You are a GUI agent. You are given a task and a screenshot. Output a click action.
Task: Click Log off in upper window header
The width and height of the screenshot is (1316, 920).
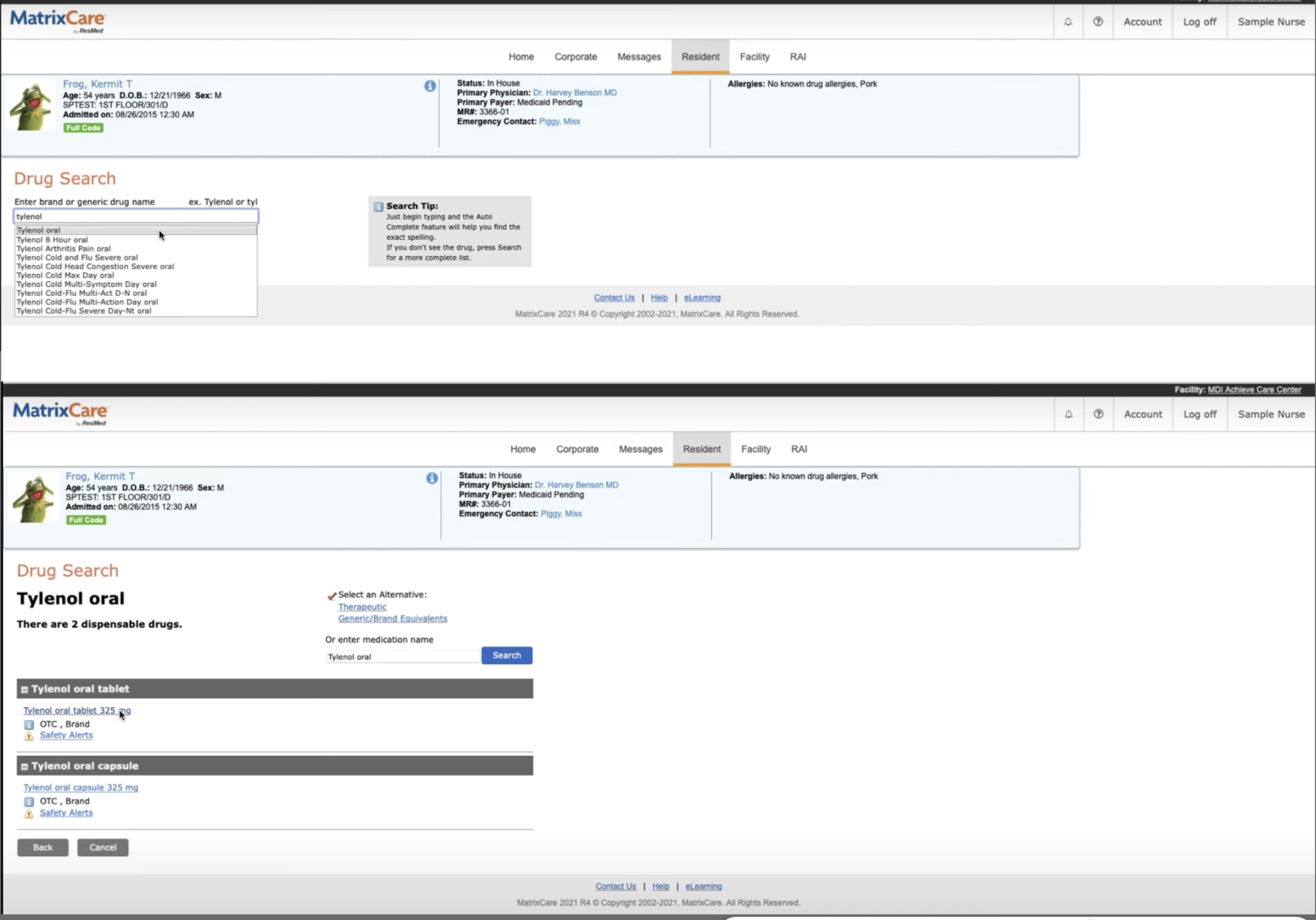coord(1199,22)
